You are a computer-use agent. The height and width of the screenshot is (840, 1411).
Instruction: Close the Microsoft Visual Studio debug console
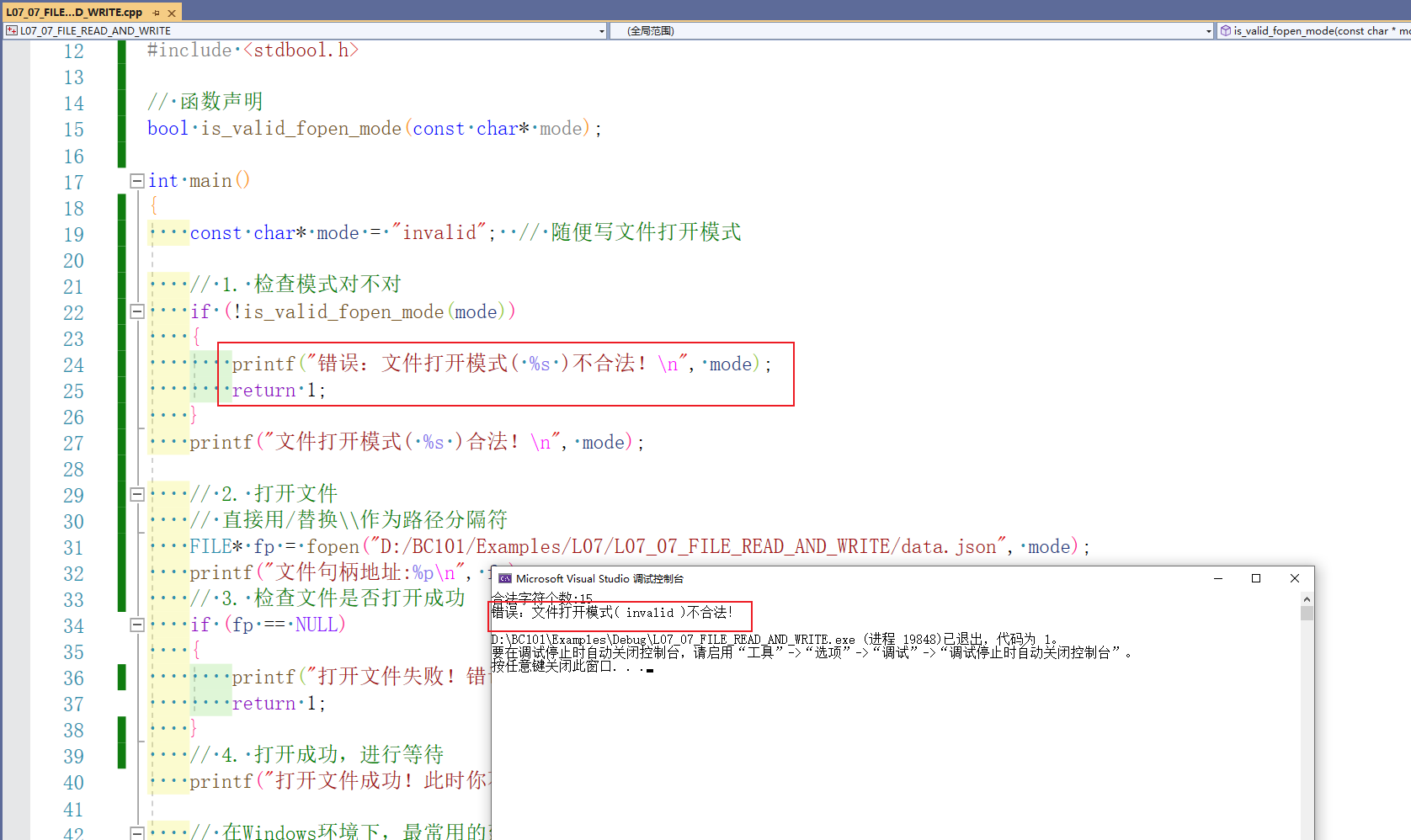(x=1295, y=578)
